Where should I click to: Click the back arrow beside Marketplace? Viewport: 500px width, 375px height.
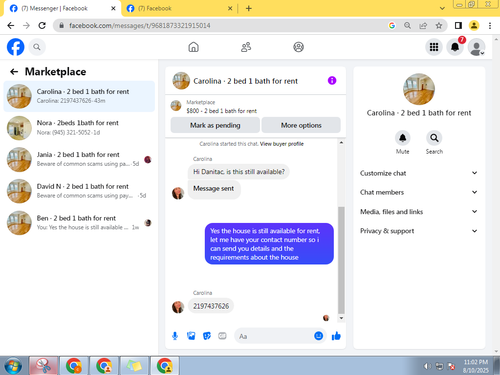pyautogui.click(x=14, y=72)
